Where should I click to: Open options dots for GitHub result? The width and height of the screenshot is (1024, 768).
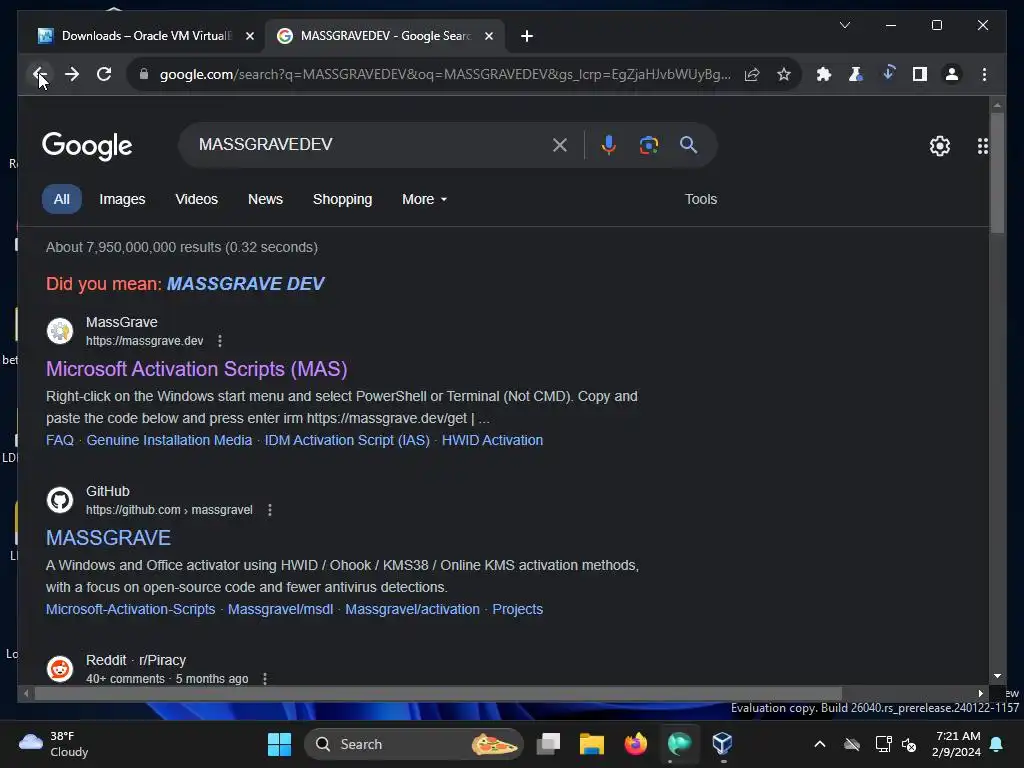(270, 510)
